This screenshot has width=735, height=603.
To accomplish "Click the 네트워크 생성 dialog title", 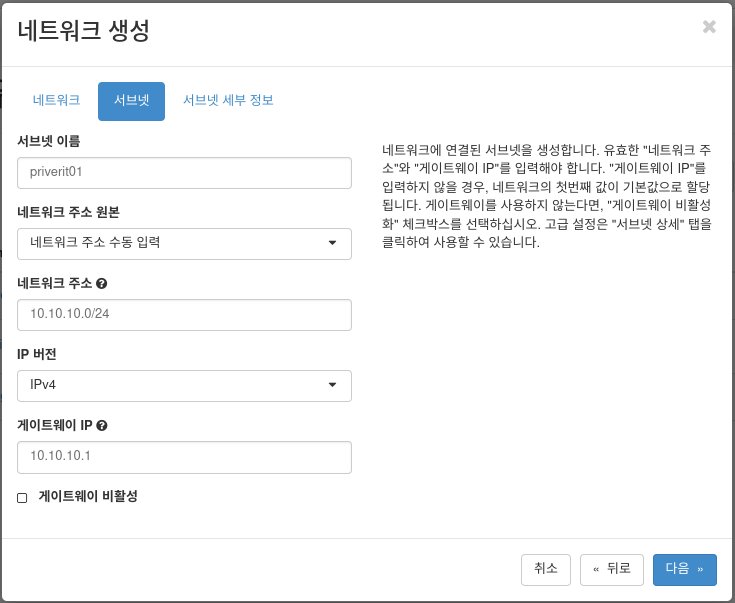I will [83, 30].
